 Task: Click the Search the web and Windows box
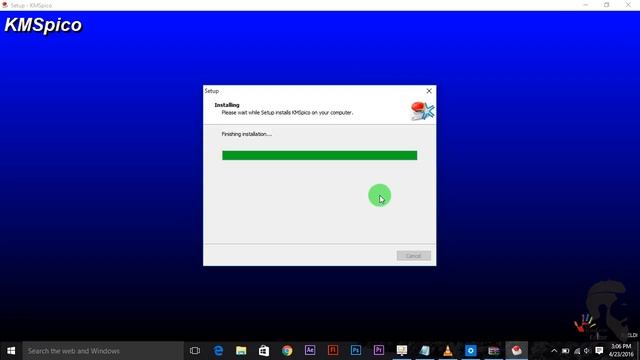pos(103,351)
